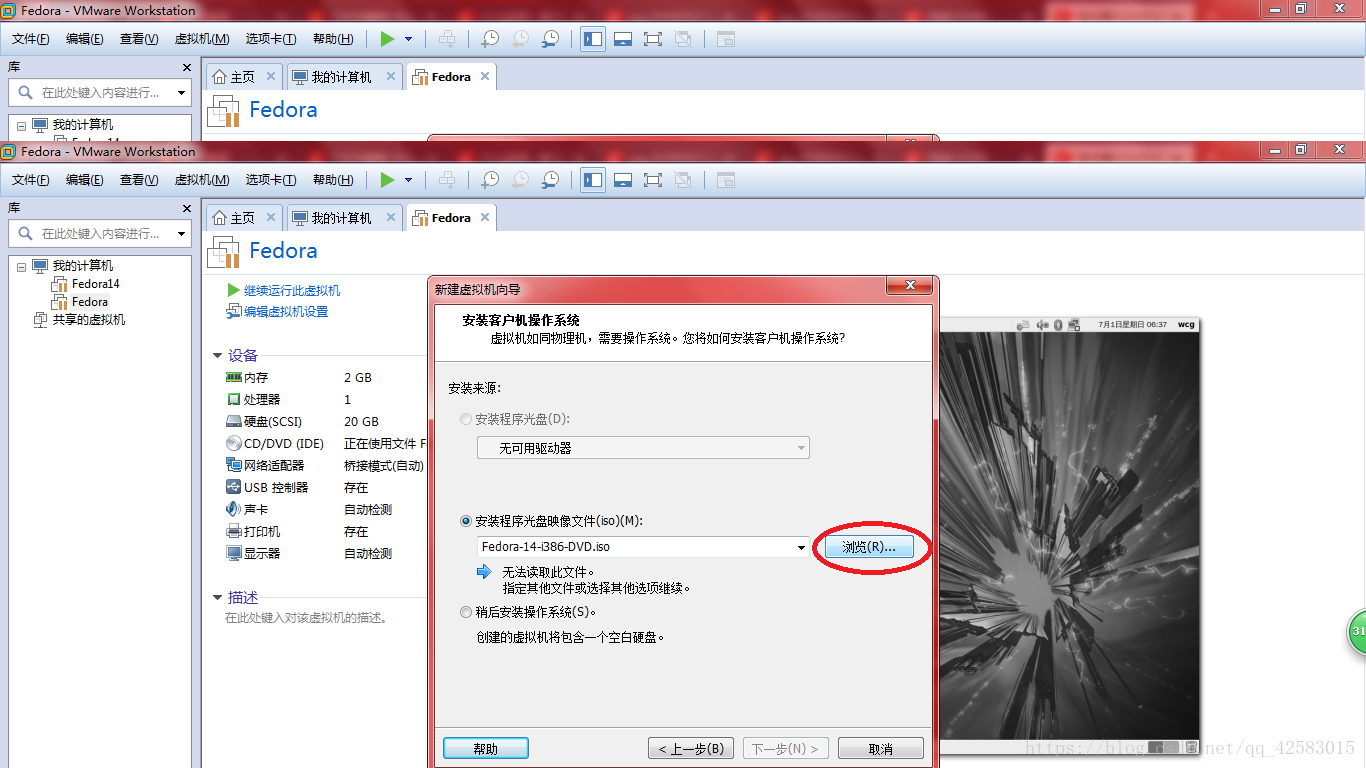Select 安装程序光盘映像文件(iso) radio option

pos(466,521)
